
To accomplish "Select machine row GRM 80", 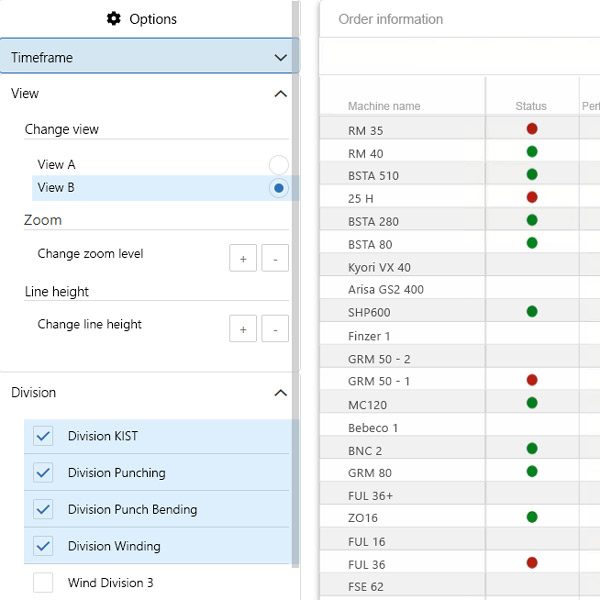I will [460, 471].
